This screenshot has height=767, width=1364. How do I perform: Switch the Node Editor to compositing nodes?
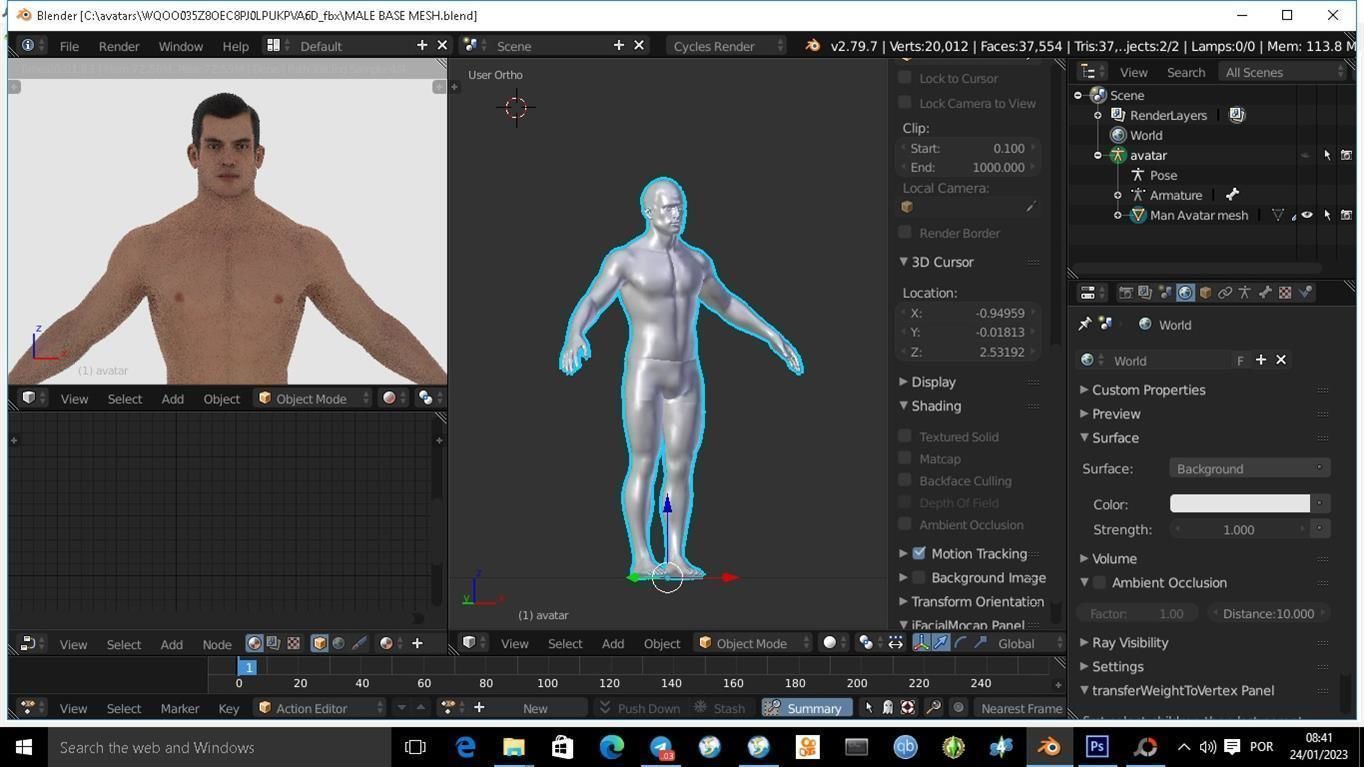point(273,643)
